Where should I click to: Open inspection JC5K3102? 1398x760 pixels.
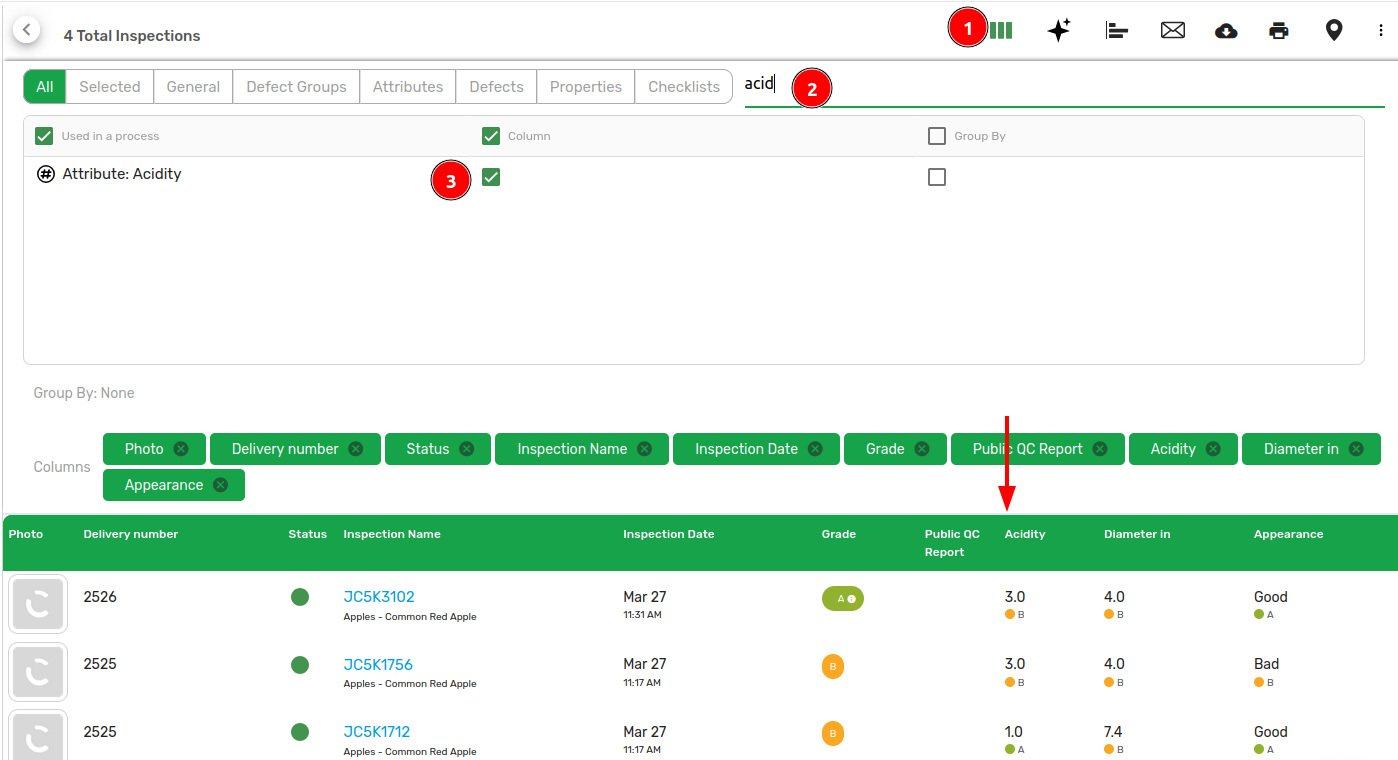coord(379,597)
